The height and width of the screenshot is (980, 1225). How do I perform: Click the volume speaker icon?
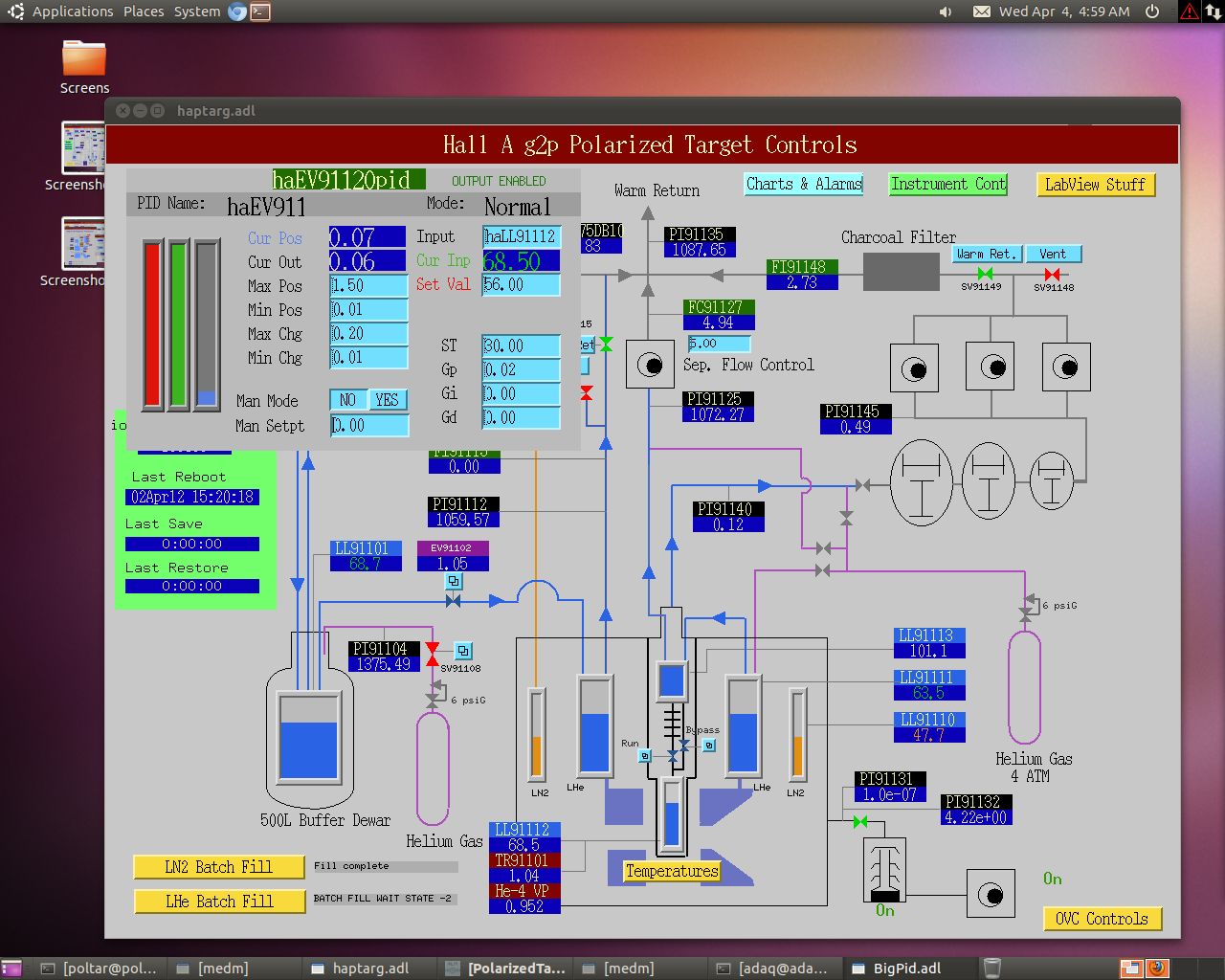pyautogui.click(x=946, y=11)
